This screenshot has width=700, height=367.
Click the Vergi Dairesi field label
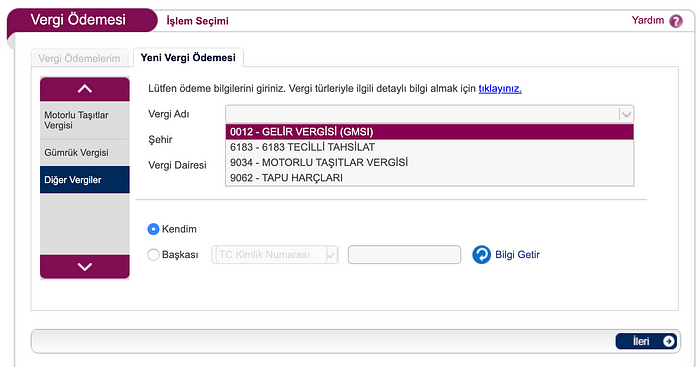click(x=177, y=165)
